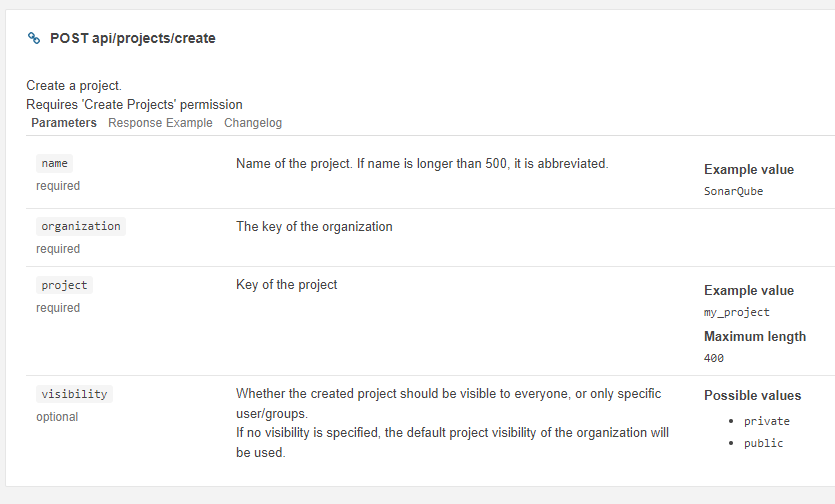Viewport: 835px width, 504px height.
Task: Click 'Key of the project' description
Action: pyautogui.click(x=286, y=284)
